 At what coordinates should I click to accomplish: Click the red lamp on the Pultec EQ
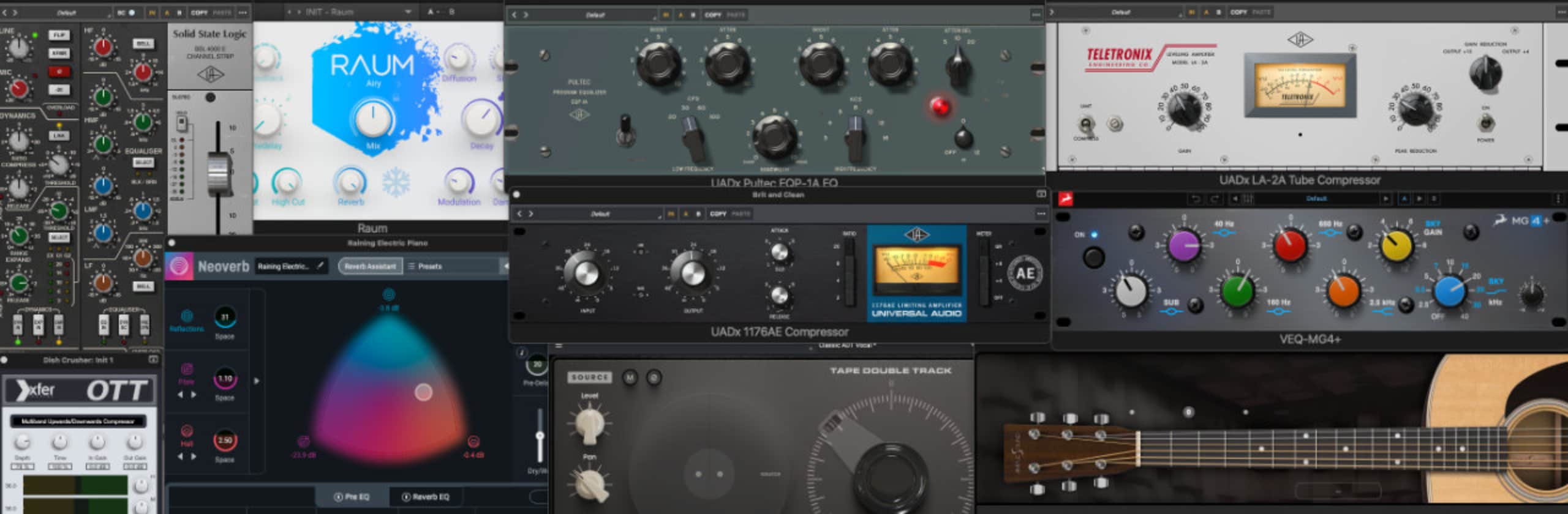coord(940,106)
